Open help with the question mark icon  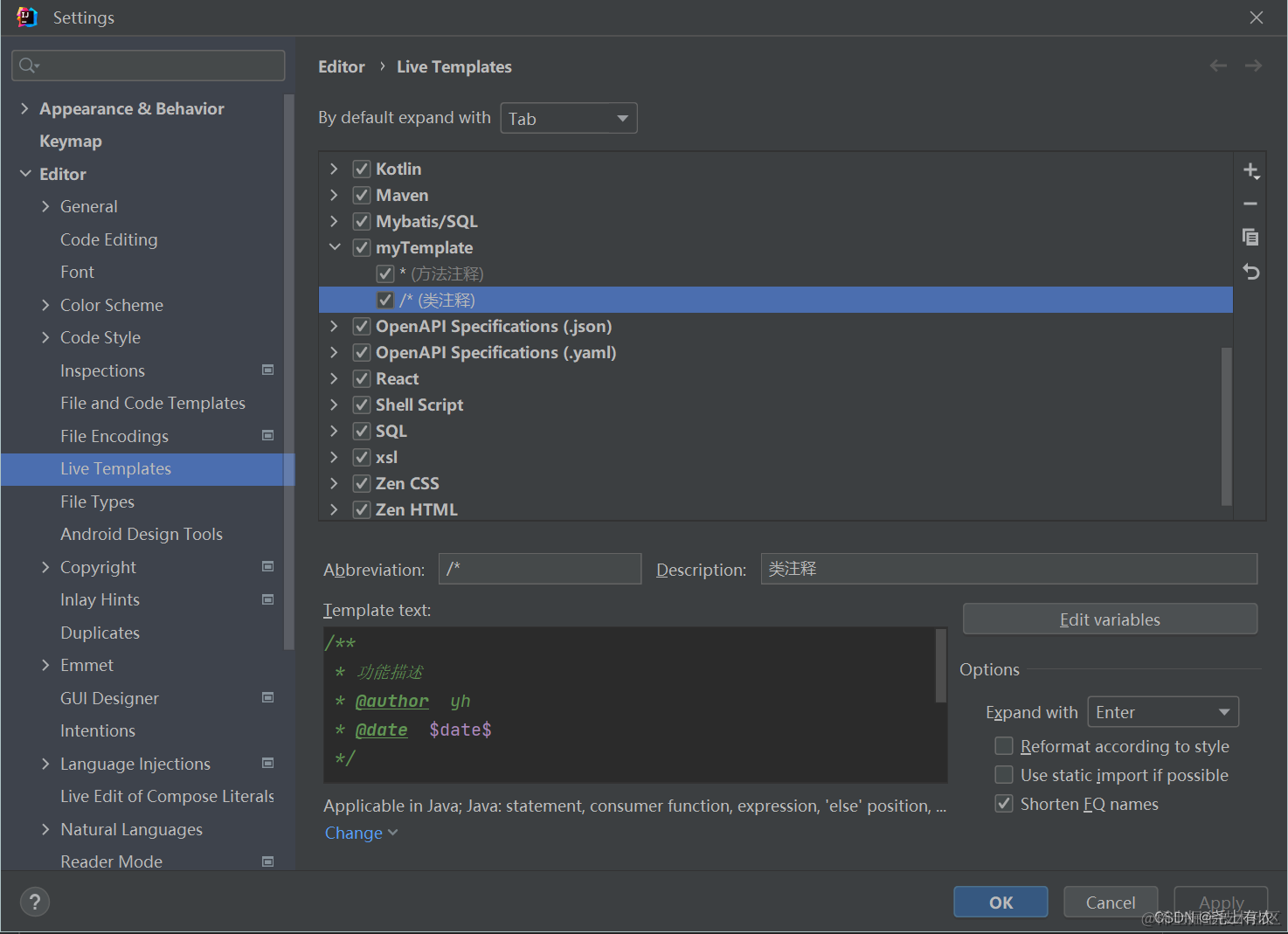coord(35,902)
